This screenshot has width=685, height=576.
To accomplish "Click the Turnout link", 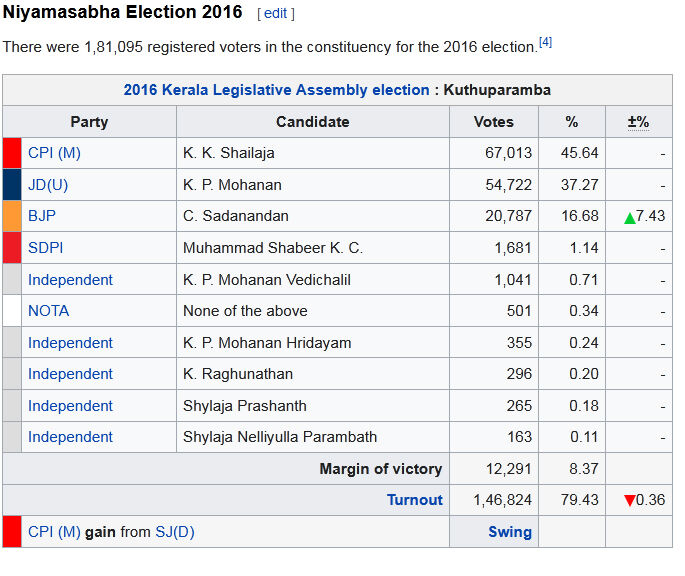I will (415, 500).
